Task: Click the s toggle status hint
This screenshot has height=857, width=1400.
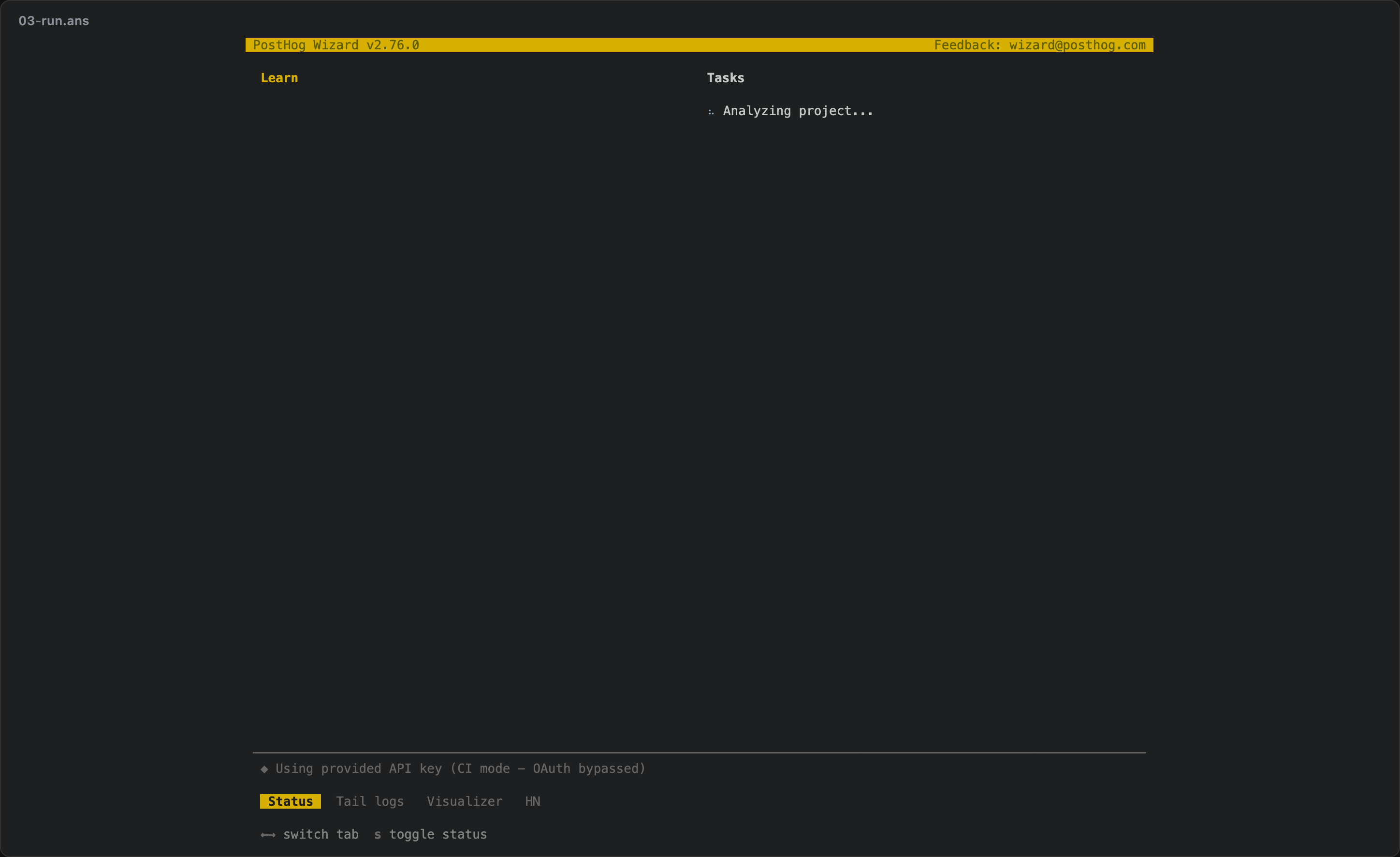Action: [x=430, y=834]
